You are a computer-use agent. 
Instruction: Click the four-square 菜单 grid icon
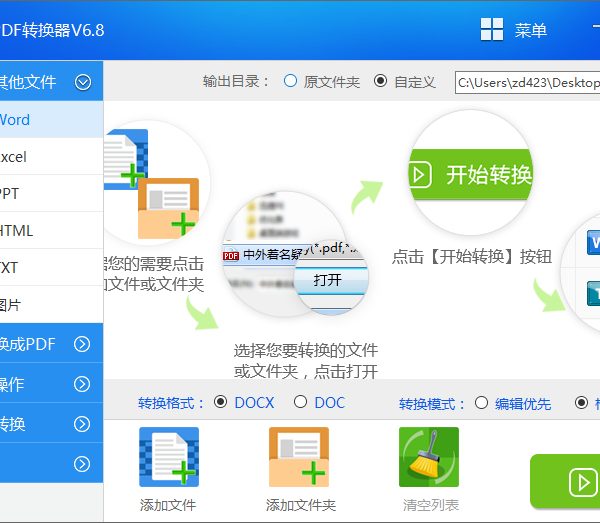click(492, 30)
